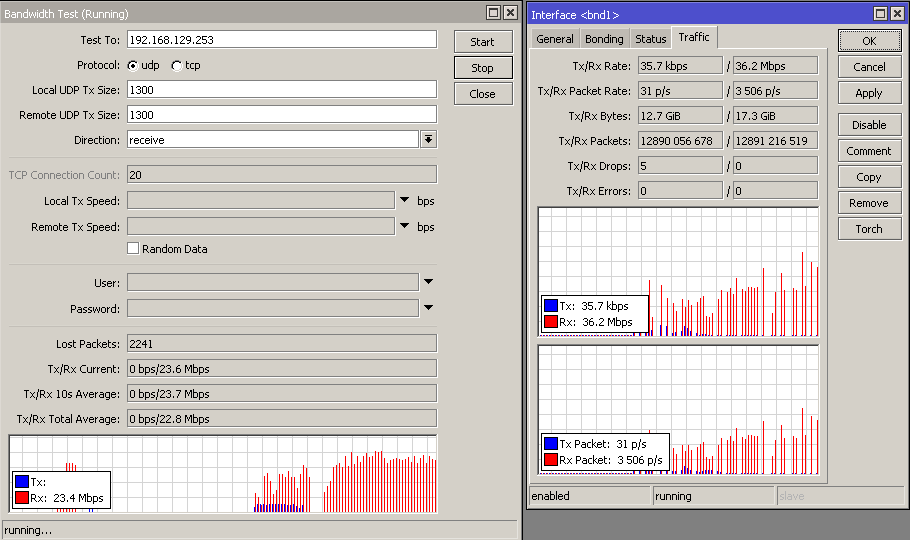Click the User input field
The width and height of the screenshot is (910, 540).
pos(272,282)
